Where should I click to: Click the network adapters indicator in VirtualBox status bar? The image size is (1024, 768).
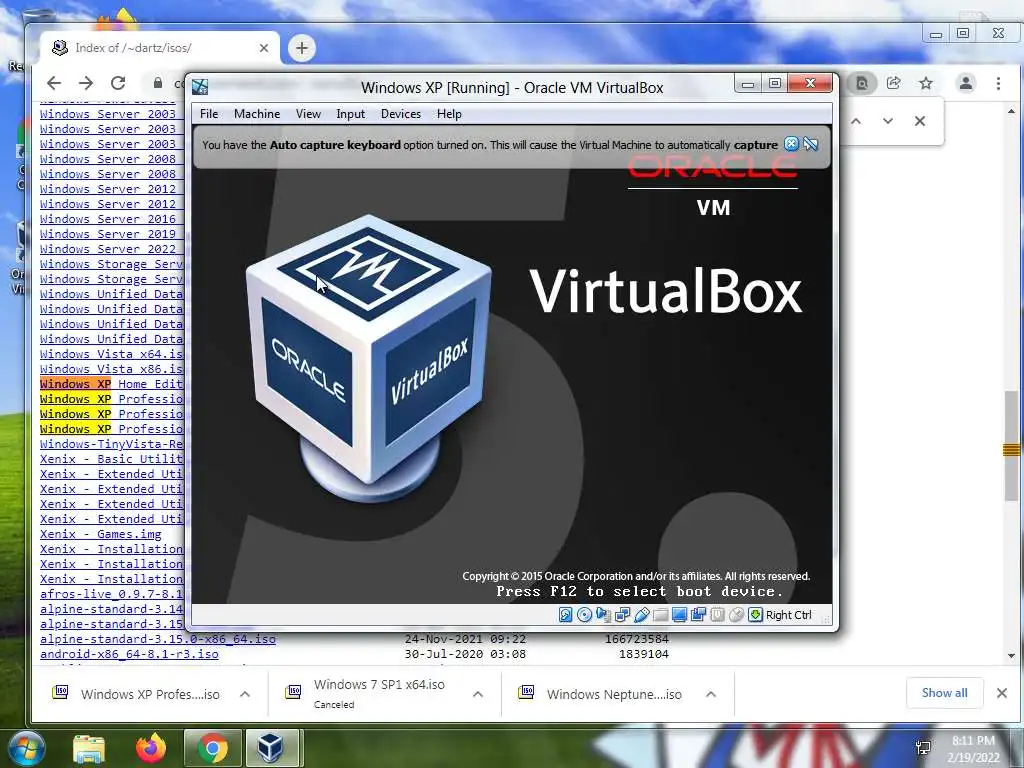[x=622, y=615]
